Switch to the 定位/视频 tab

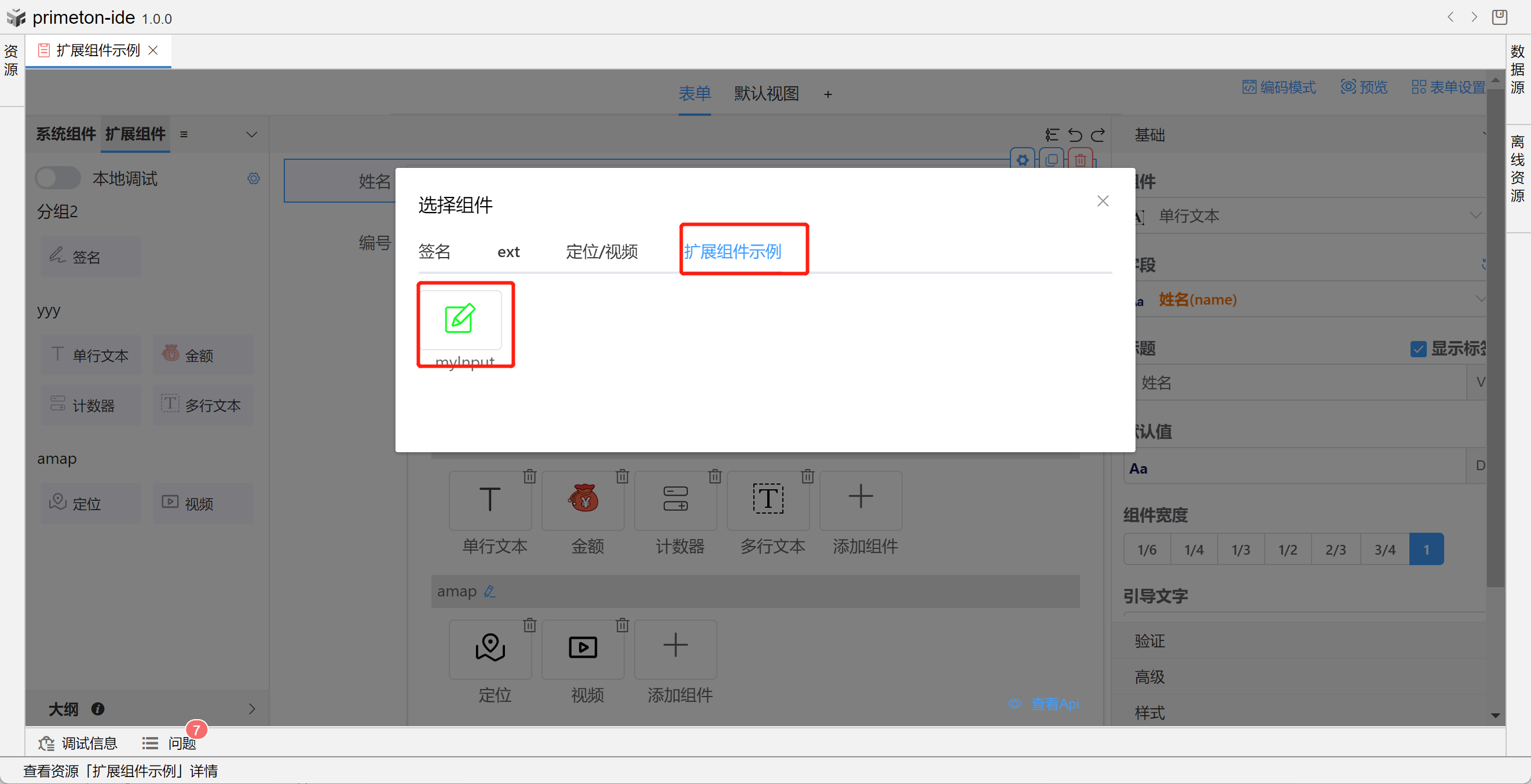(x=602, y=252)
